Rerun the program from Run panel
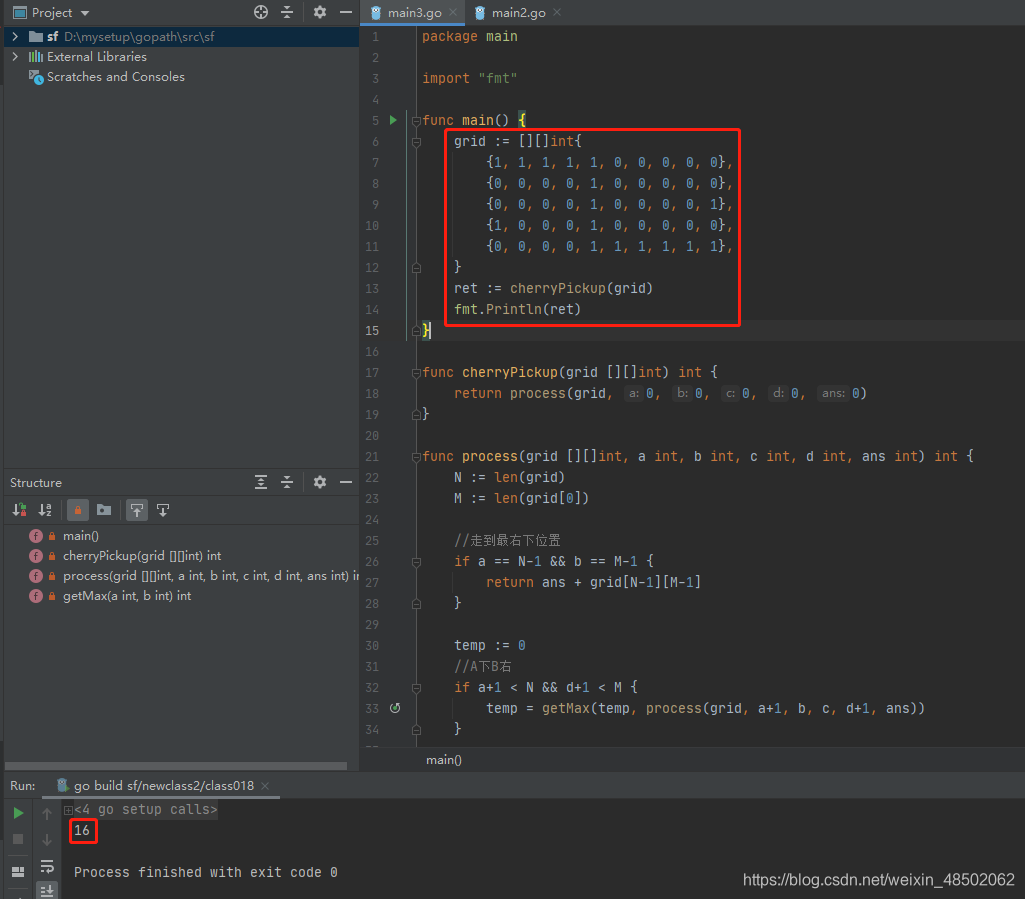This screenshot has width=1025, height=899. (18, 813)
